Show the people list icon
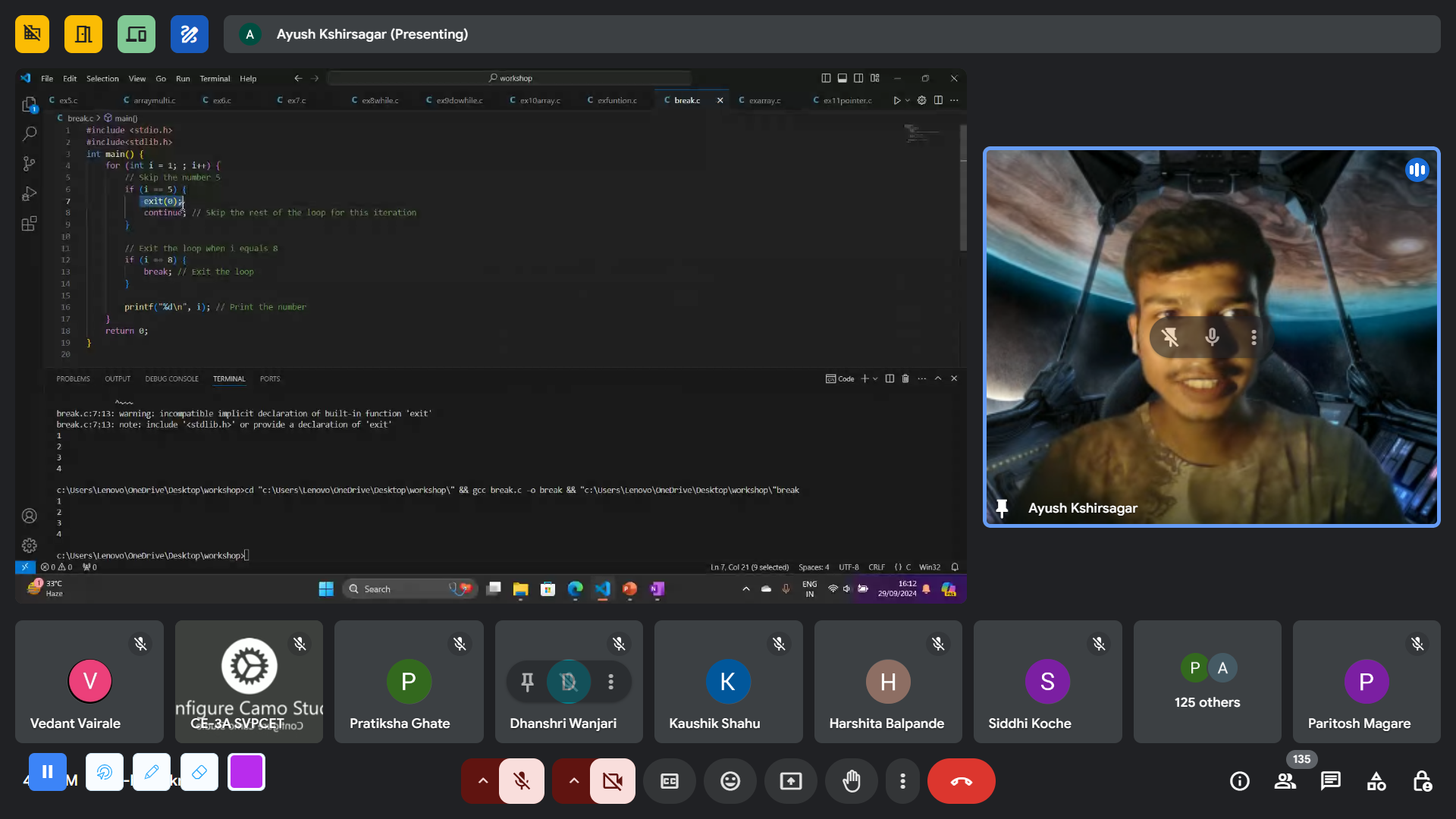 click(x=1285, y=781)
